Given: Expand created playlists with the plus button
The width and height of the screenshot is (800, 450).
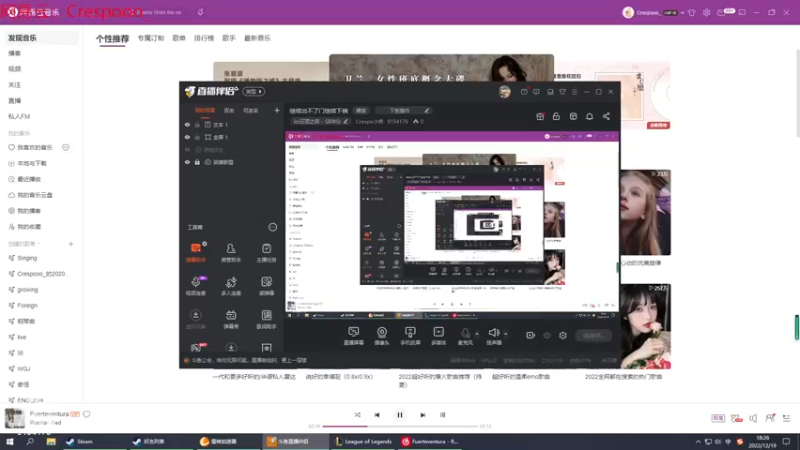Looking at the screenshot, I should click(x=71, y=244).
